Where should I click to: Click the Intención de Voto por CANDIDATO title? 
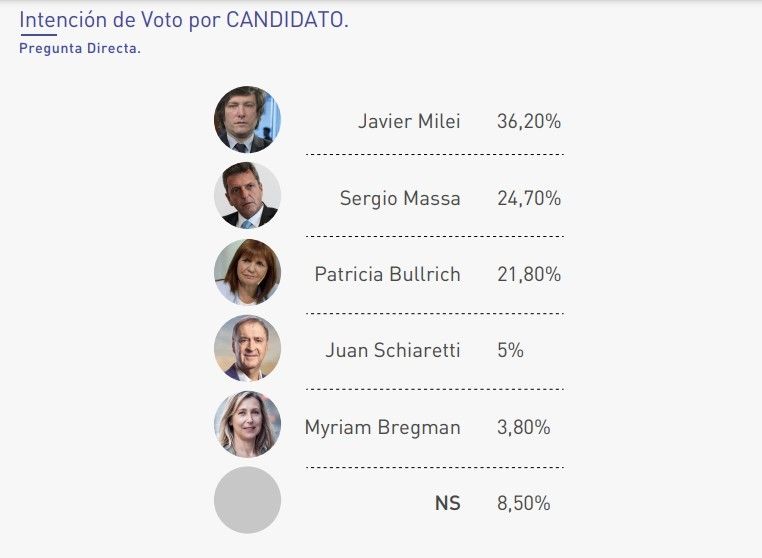[x=184, y=20]
